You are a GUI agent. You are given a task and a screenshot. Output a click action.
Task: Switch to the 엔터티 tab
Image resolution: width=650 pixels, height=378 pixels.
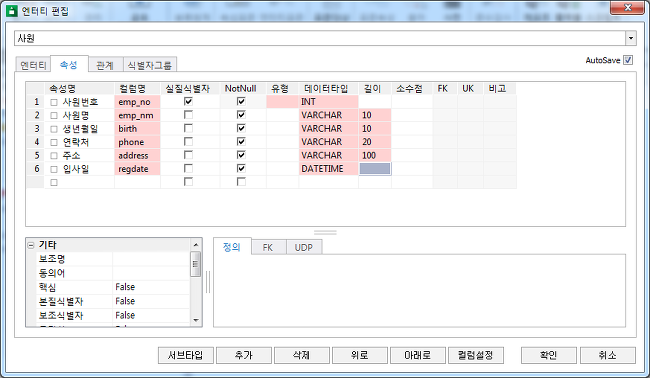click(33, 65)
